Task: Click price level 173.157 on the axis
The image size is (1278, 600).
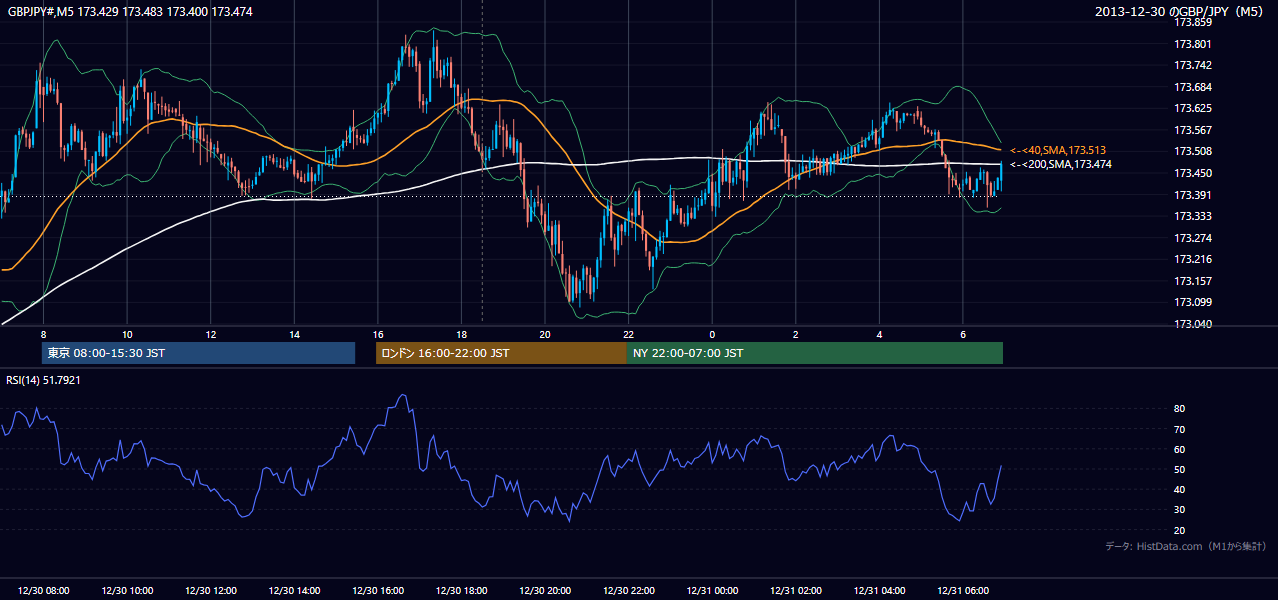Action: pos(1194,281)
